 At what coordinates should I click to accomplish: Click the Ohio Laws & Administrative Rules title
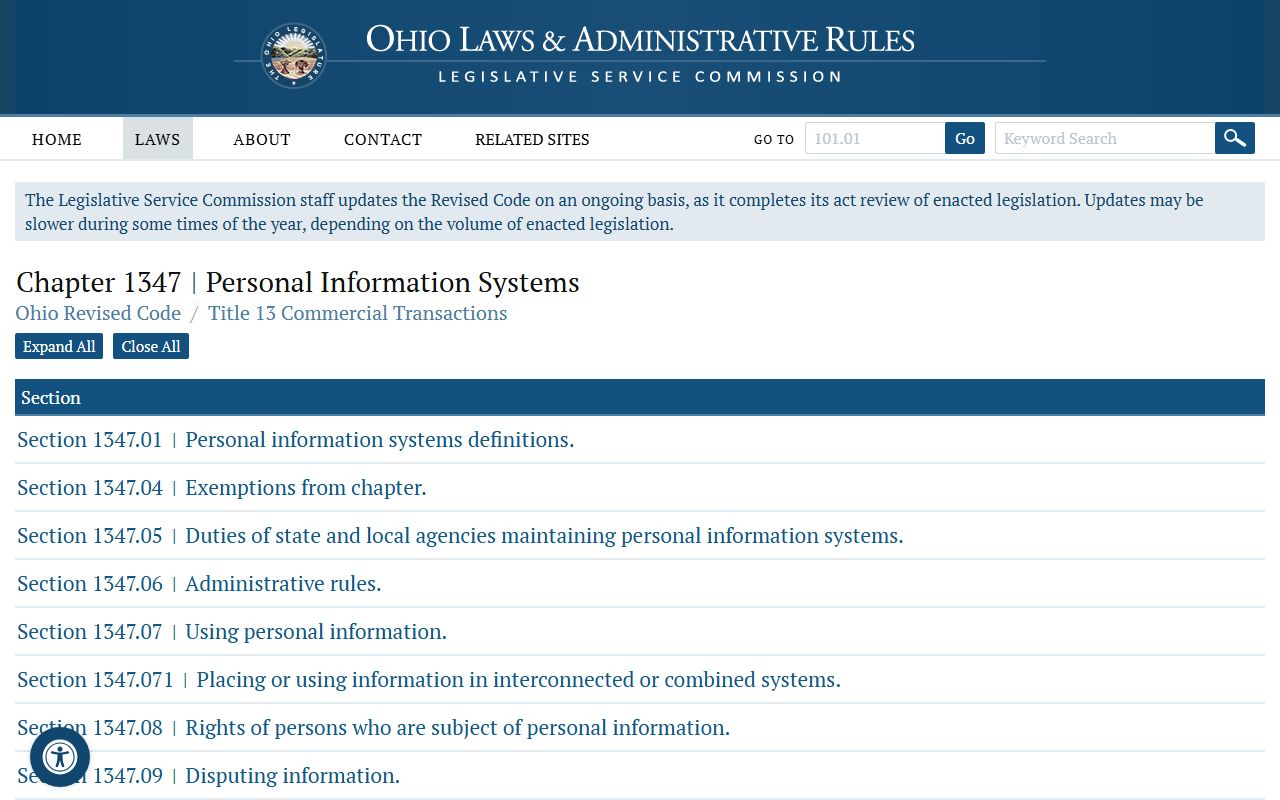point(640,40)
